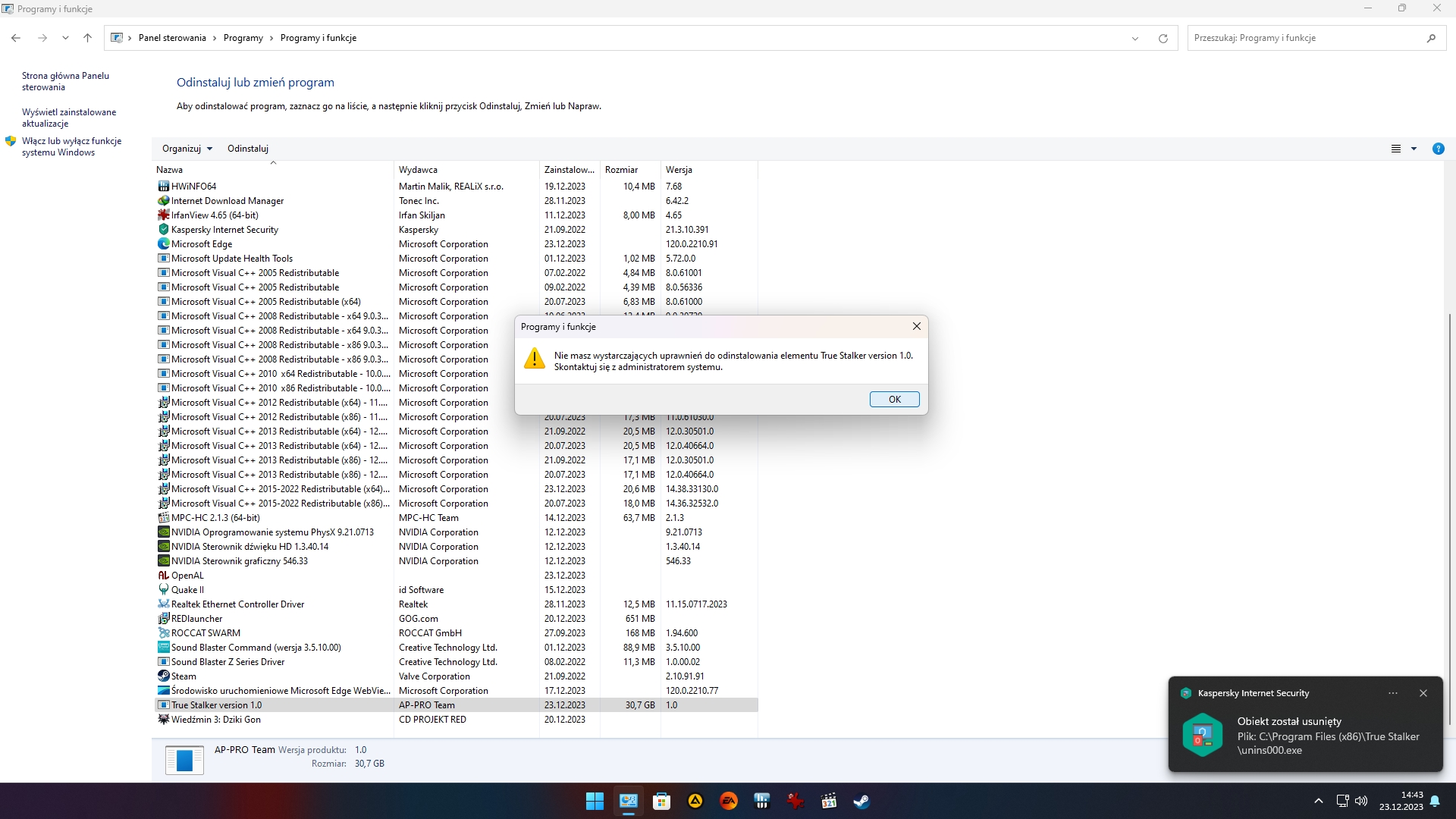
Task: Click the Steam icon in program list
Action: (163, 676)
